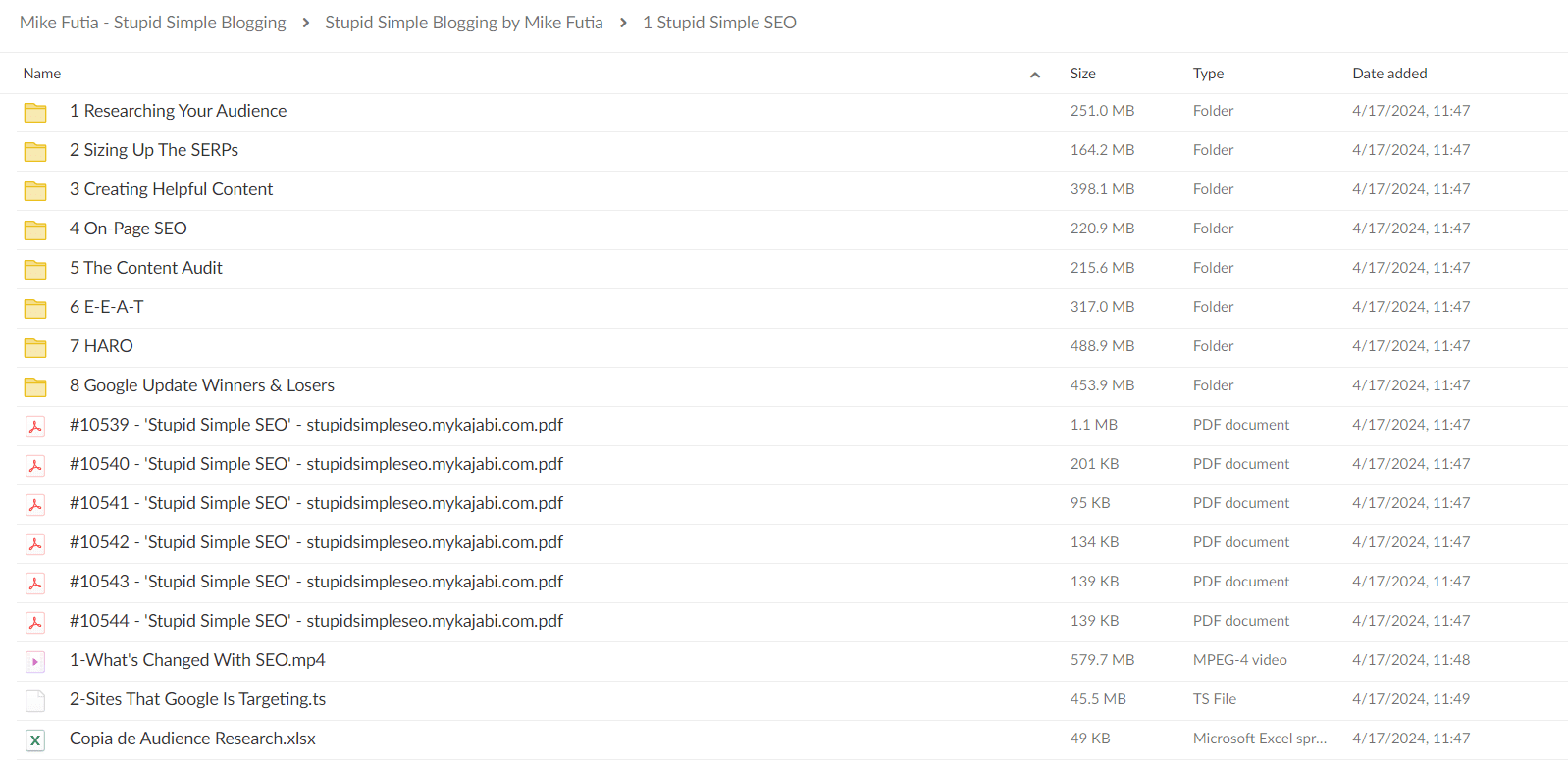Select file name #10539 Stupid Simple SEO pdf
Viewport: 1568px width, 764px height.
(x=316, y=425)
